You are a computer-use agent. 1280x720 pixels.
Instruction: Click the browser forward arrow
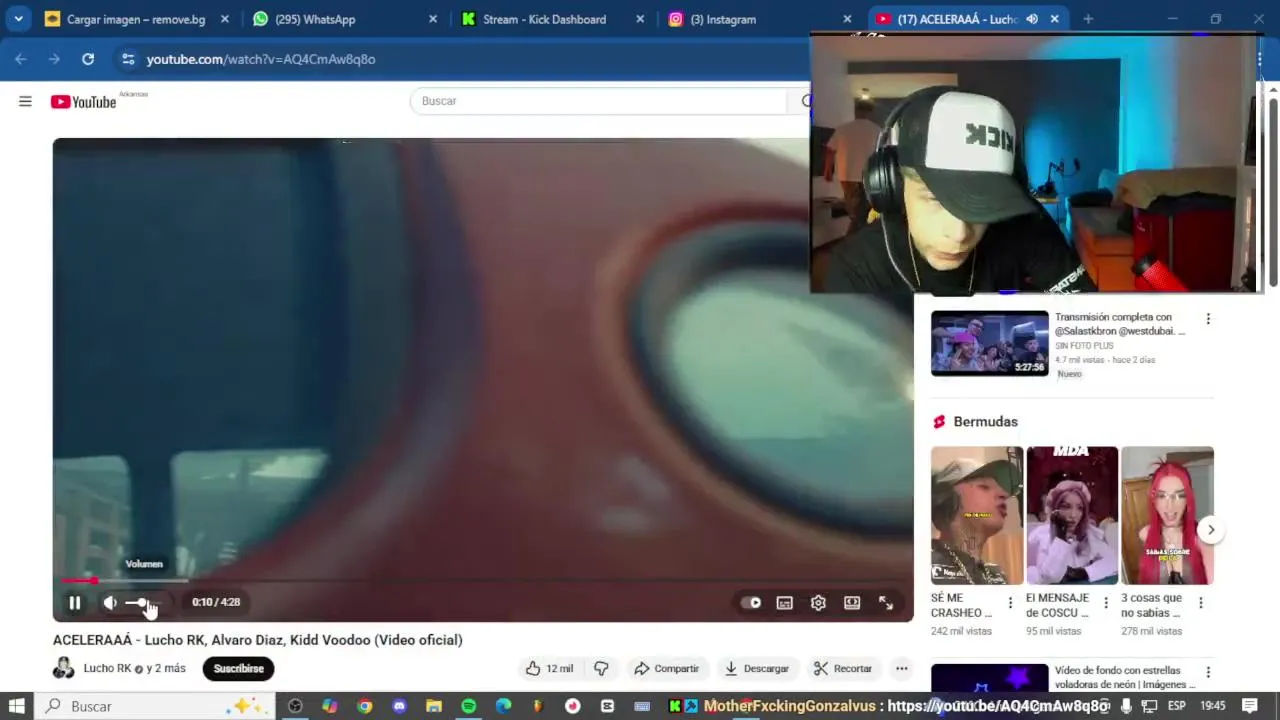tap(54, 59)
